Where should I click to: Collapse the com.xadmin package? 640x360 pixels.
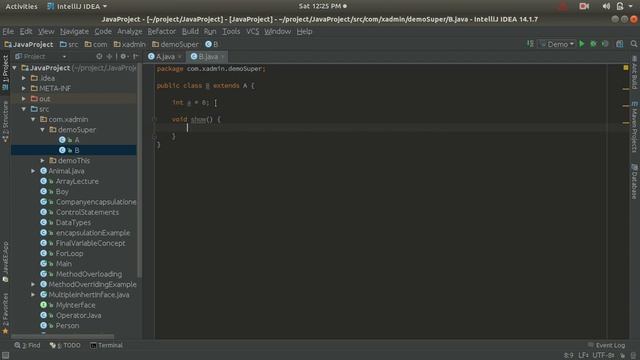coord(33,119)
